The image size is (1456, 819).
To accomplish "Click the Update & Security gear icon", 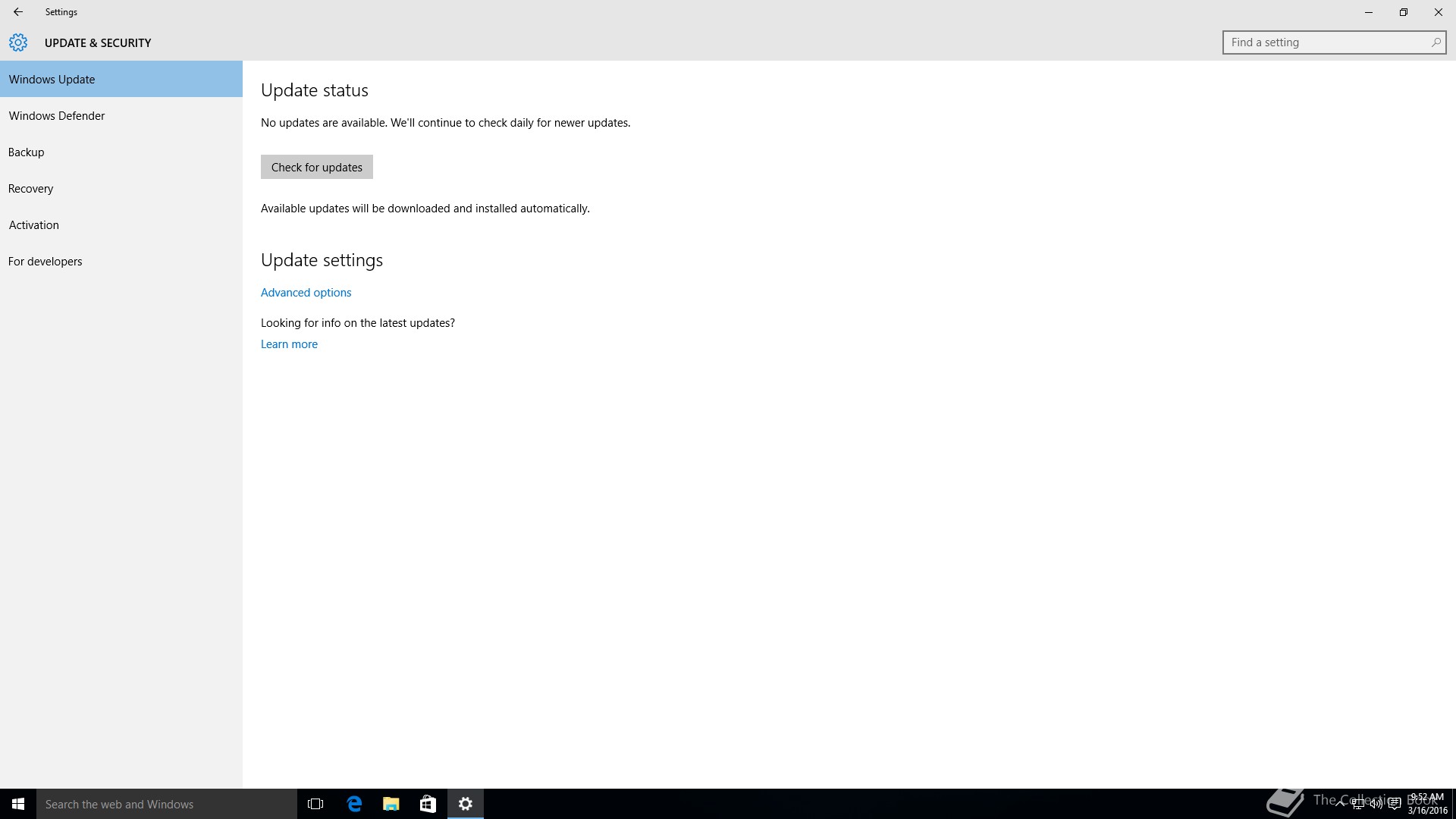I will pos(18,42).
